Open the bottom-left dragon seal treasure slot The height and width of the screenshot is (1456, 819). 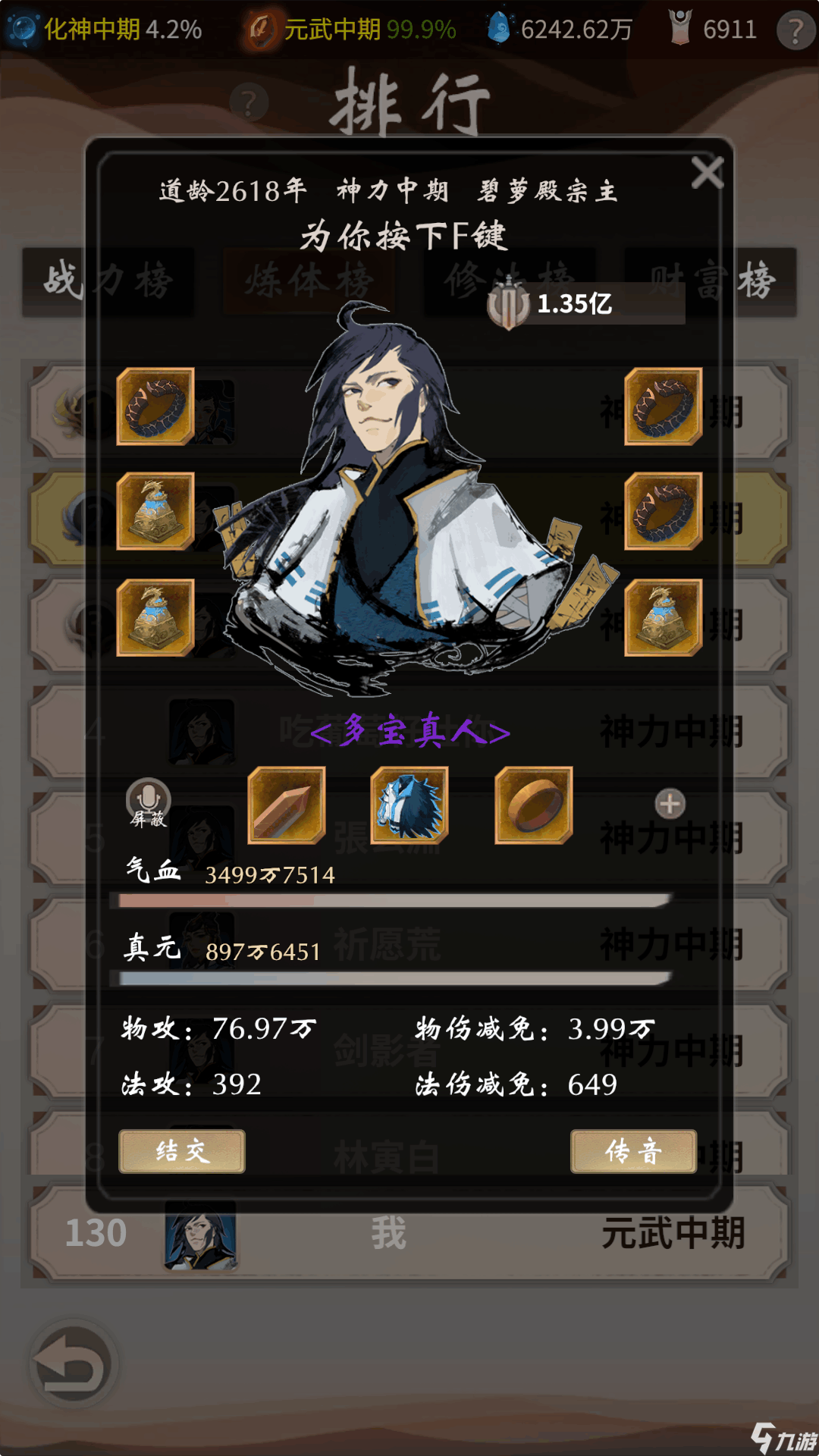(155, 617)
